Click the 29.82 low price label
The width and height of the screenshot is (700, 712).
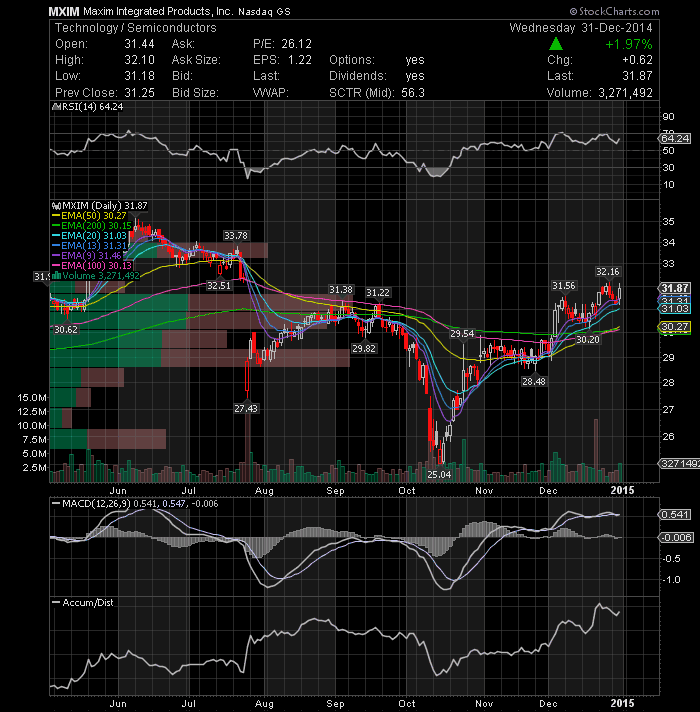(x=364, y=349)
